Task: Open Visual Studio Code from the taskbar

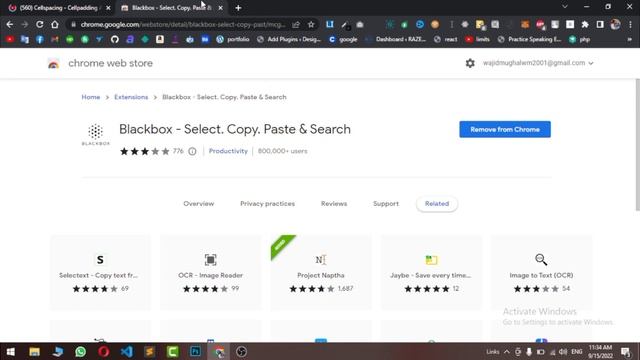Action: (x=127, y=351)
